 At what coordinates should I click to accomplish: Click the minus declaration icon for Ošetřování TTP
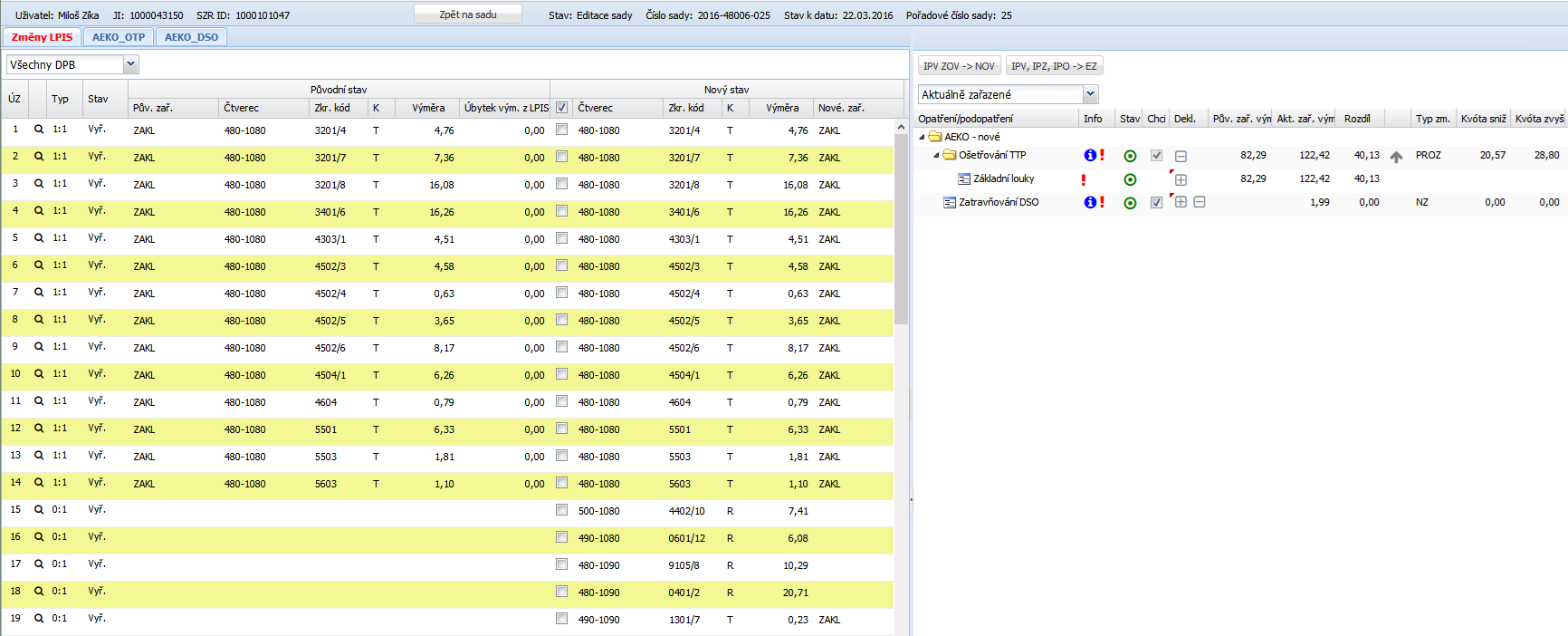pos(1181,156)
